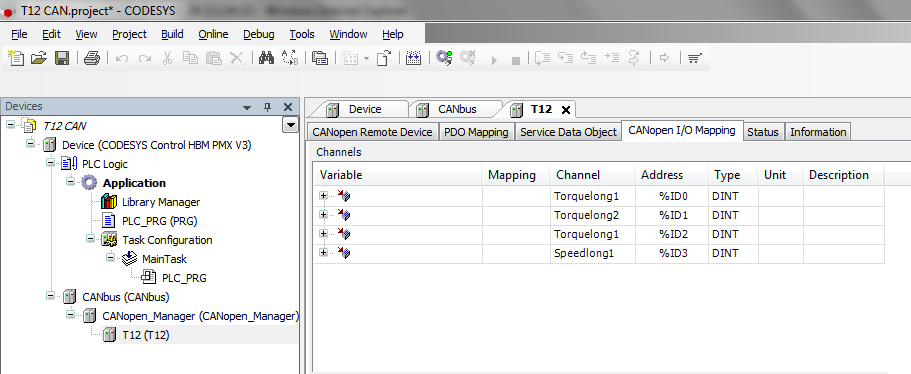Click the Variable column header
The width and height of the screenshot is (911, 374).
pyautogui.click(x=398, y=175)
